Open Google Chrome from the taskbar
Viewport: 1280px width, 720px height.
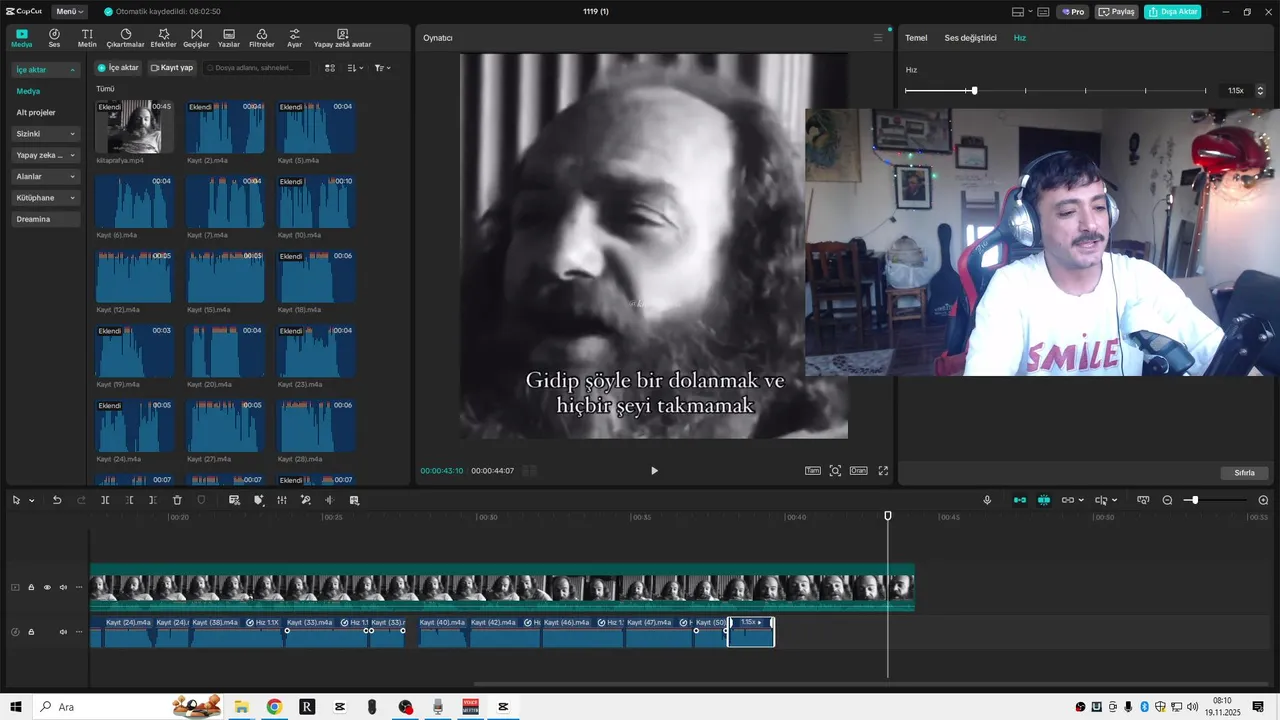pos(274,707)
